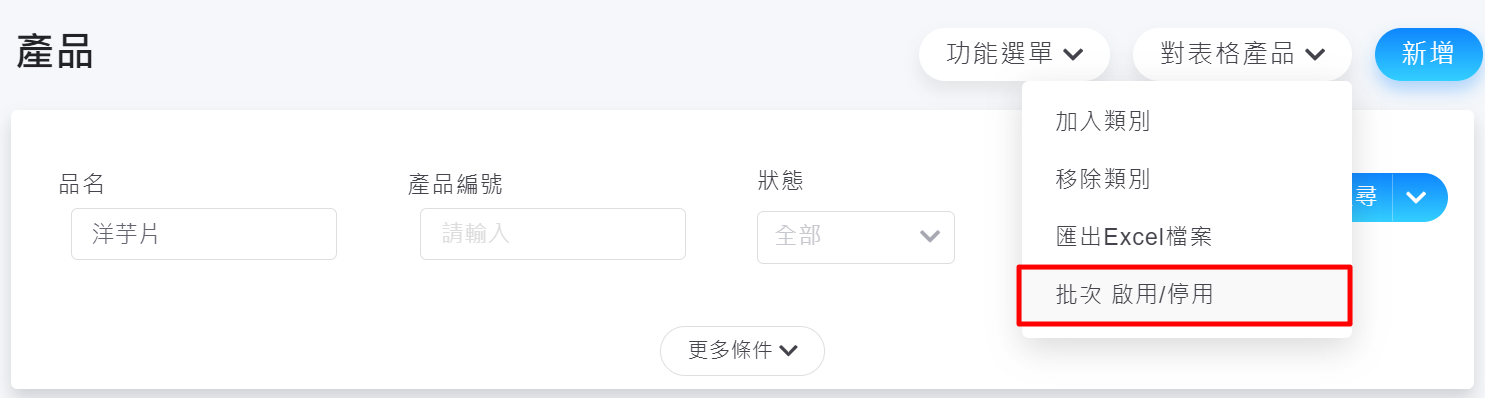Click the 品名 field label
Viewport: 1485px width, 398px height.
(82, 184)
